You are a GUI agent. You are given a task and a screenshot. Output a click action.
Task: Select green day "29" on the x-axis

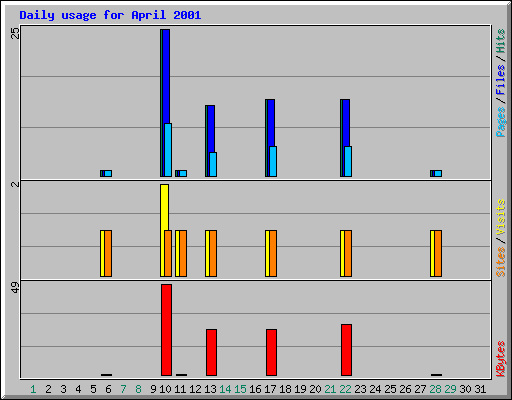pyautogui.click(x=450, y=389)
